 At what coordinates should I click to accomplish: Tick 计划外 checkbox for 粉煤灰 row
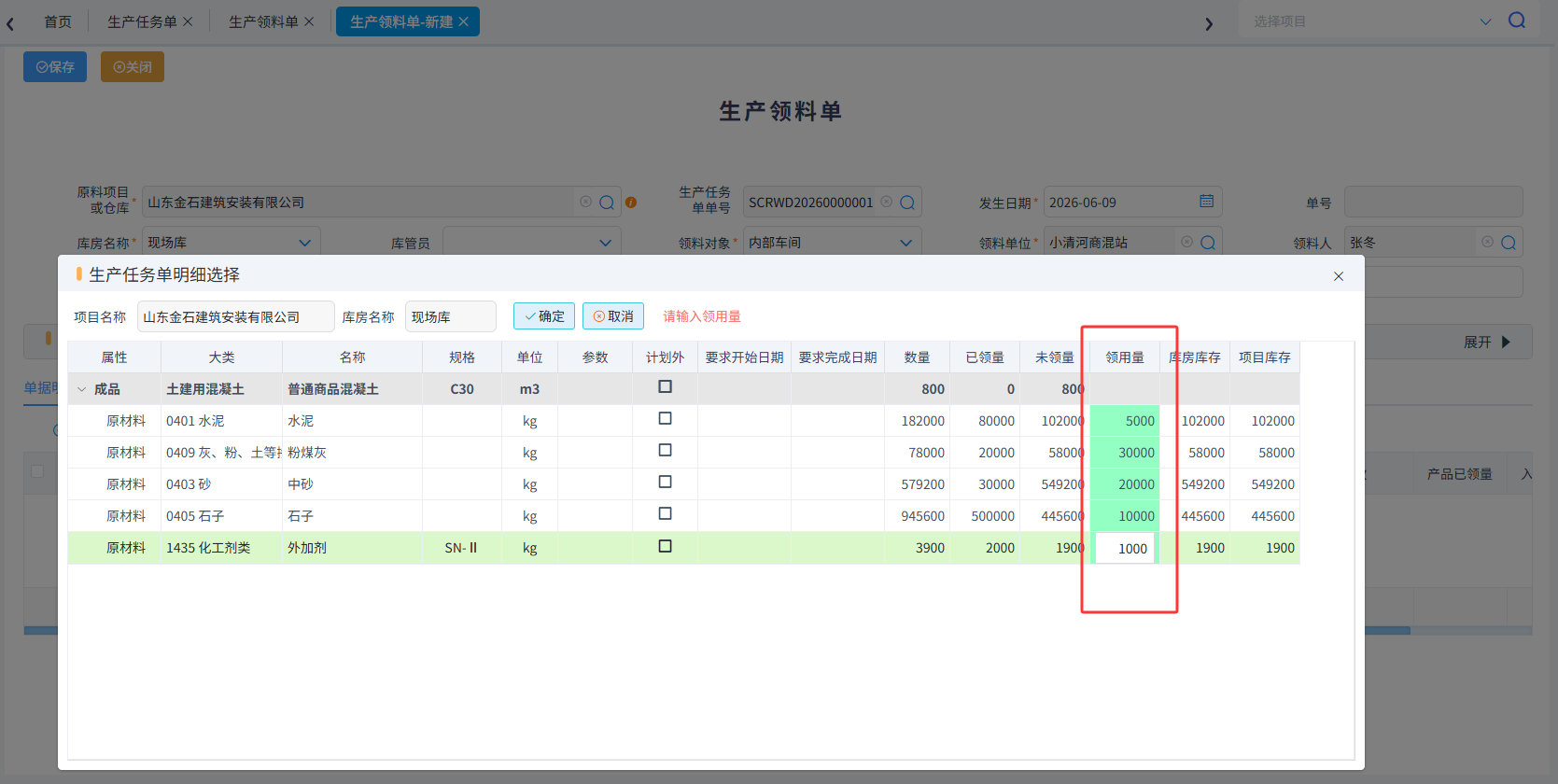666,450
